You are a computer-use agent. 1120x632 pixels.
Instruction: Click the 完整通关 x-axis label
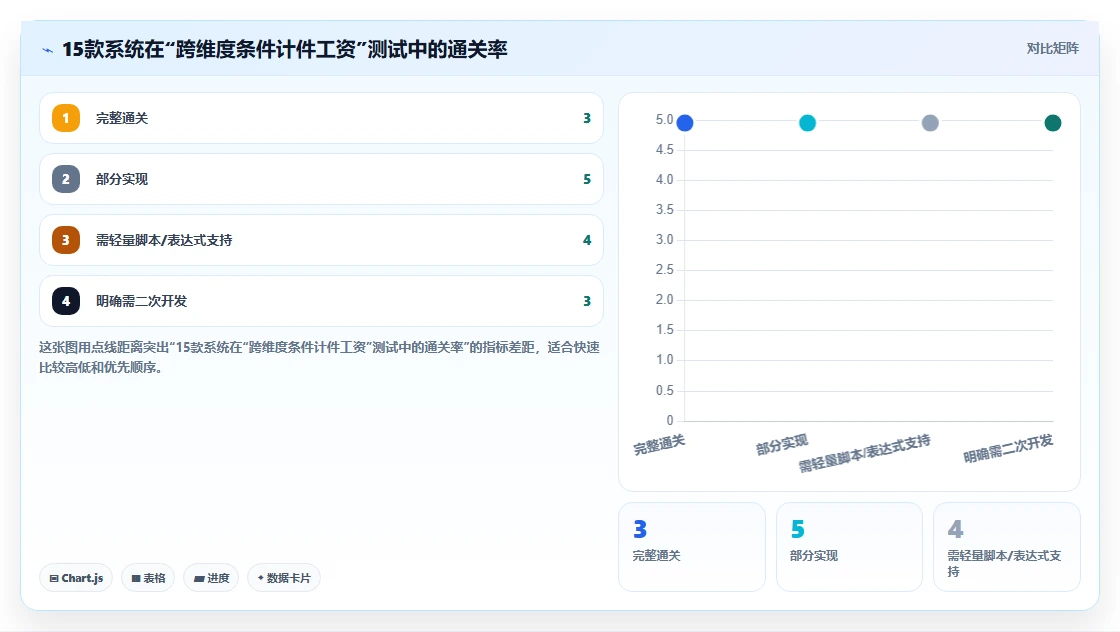coord(659,445)
